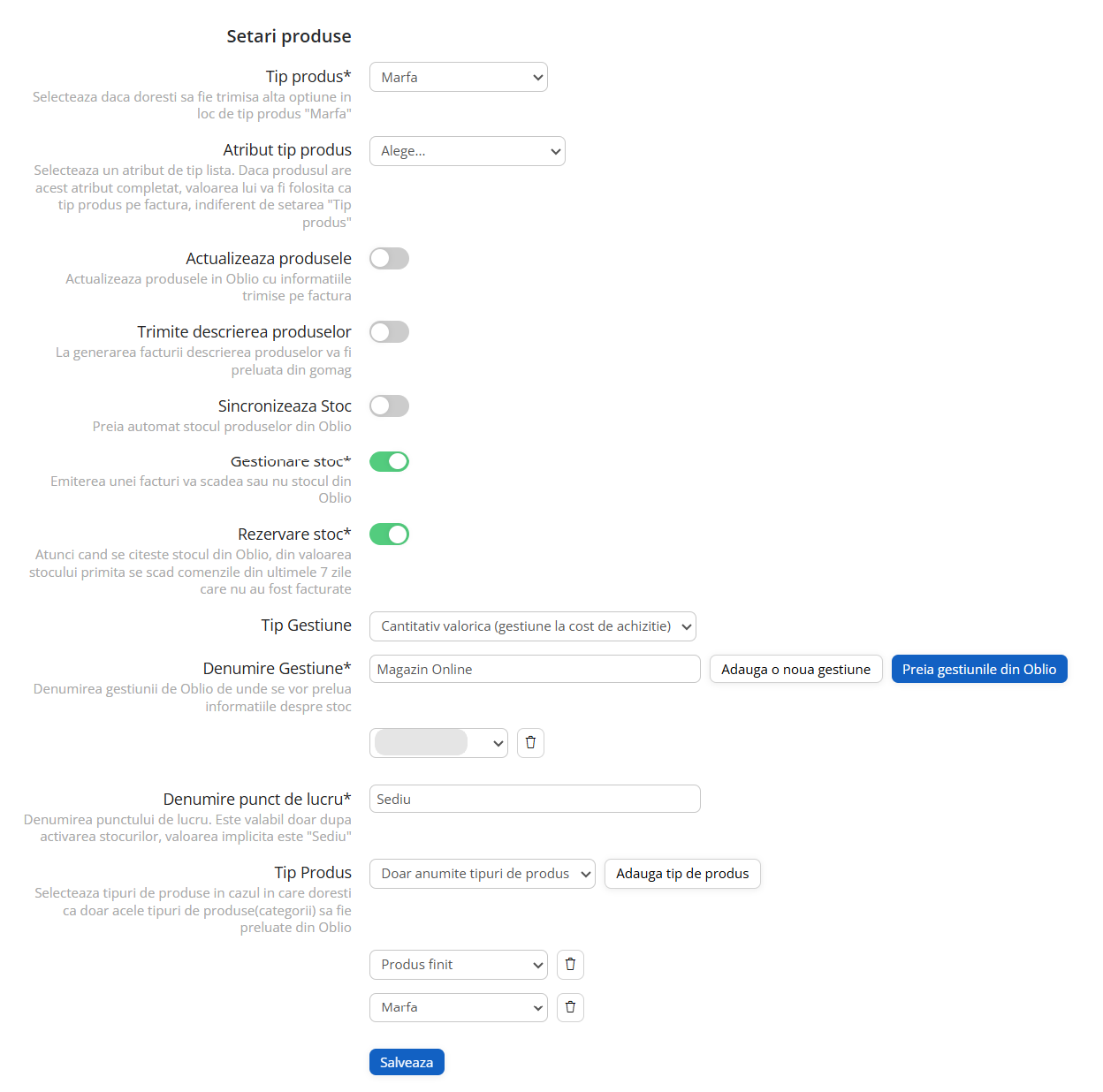Click Preia gestiunile din Oblio button
Viewport: 1103px width, 1092px height.
(979, 669)
